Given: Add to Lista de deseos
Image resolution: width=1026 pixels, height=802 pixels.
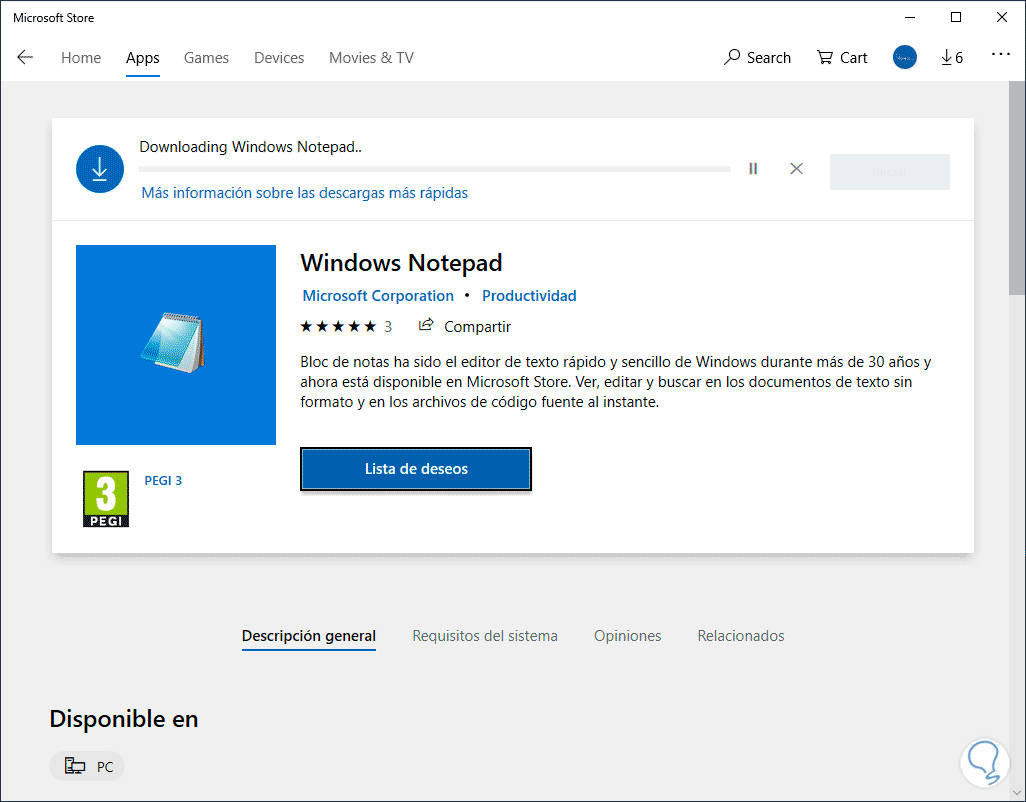Looking at the screenshot, I should tap(416, 469).
